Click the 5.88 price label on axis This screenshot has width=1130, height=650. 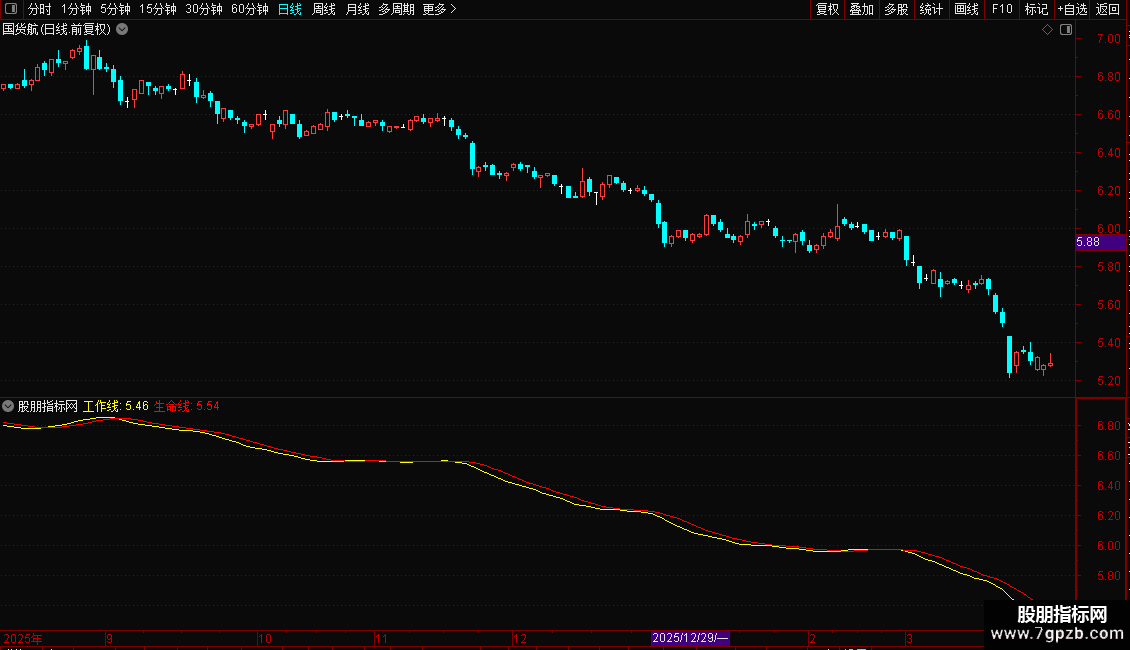click(1100, 242)
